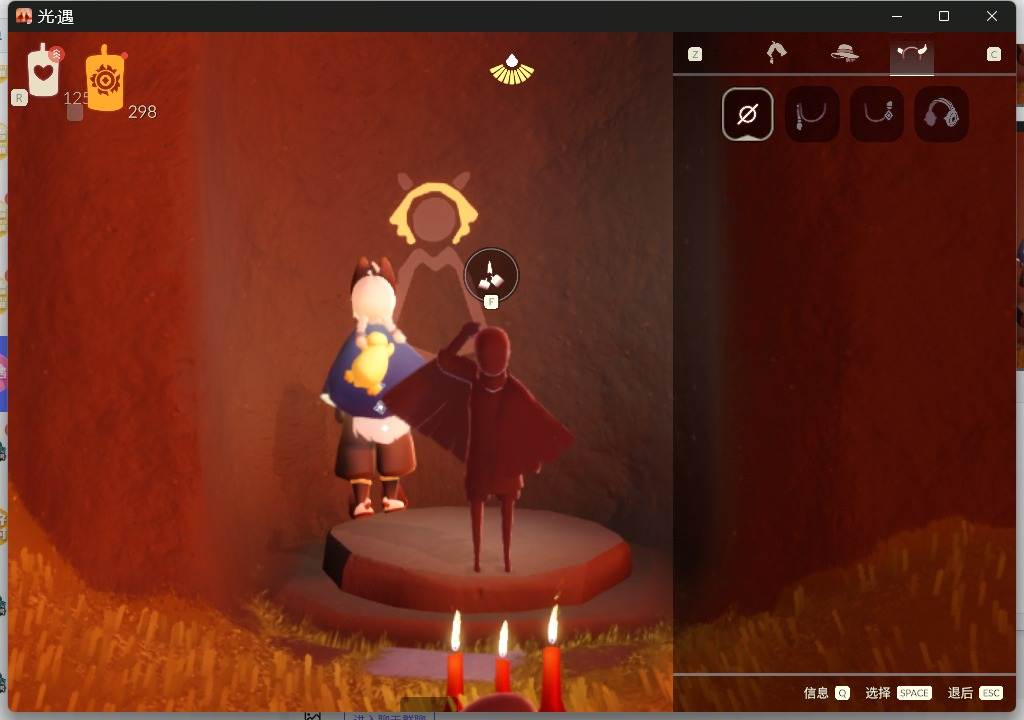
Task: Select the second pendant necklace accessory
Action: click(877, 114)
